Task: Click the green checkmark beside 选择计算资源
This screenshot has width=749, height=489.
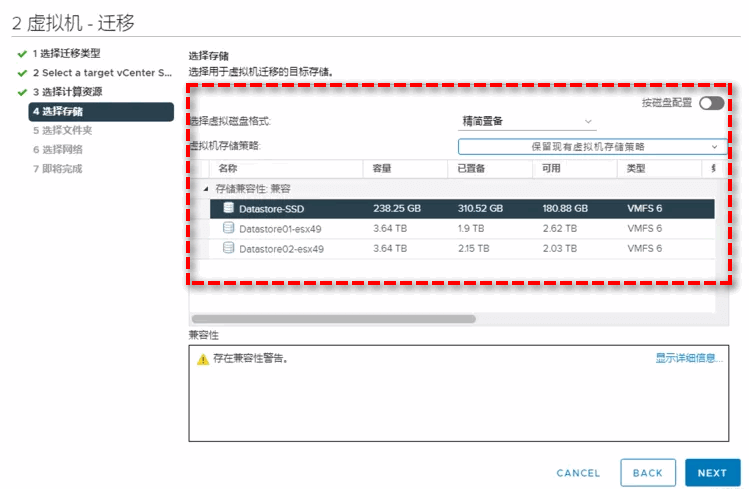Action: click(22, 92)
